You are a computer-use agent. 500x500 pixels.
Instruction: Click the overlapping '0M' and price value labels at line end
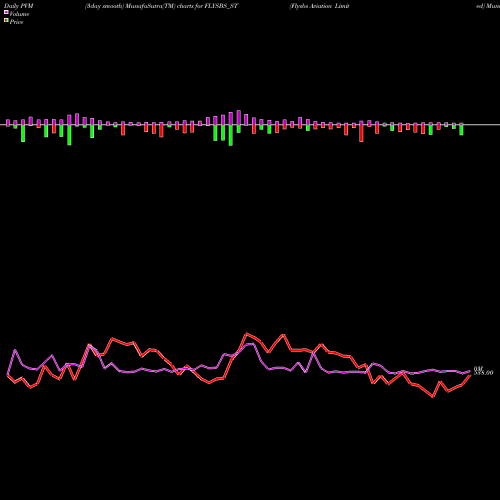483,371
